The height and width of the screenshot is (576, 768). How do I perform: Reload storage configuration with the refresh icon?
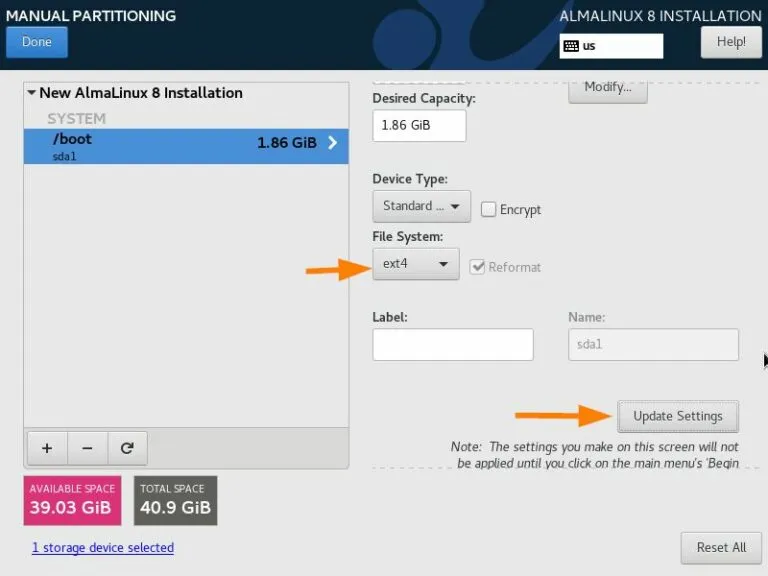click(127, 448)
